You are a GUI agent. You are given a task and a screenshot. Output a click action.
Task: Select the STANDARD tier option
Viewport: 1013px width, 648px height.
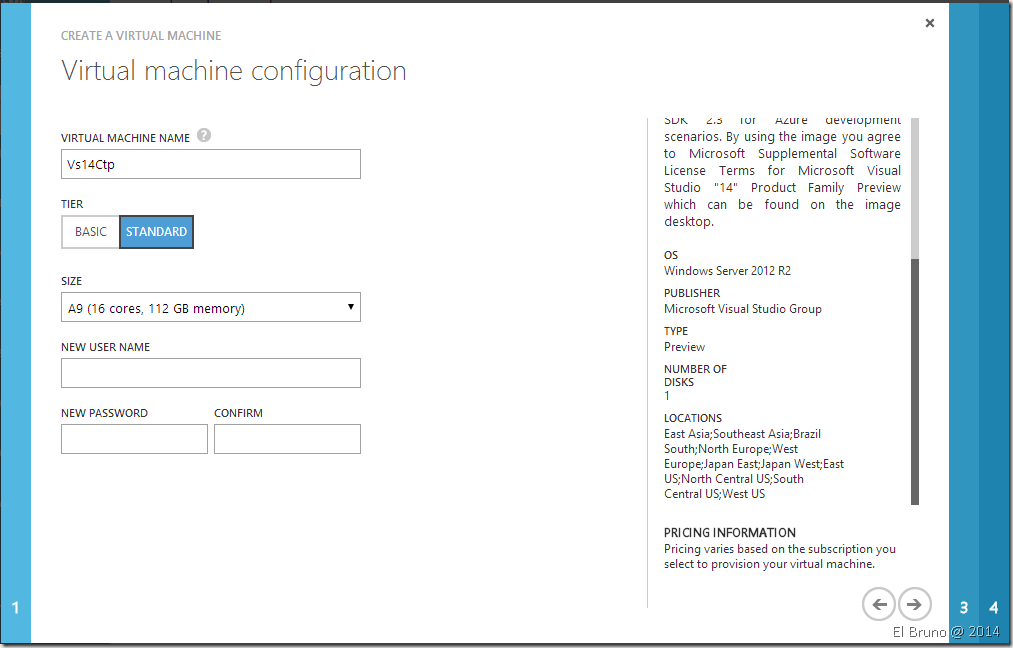(156, 232)
